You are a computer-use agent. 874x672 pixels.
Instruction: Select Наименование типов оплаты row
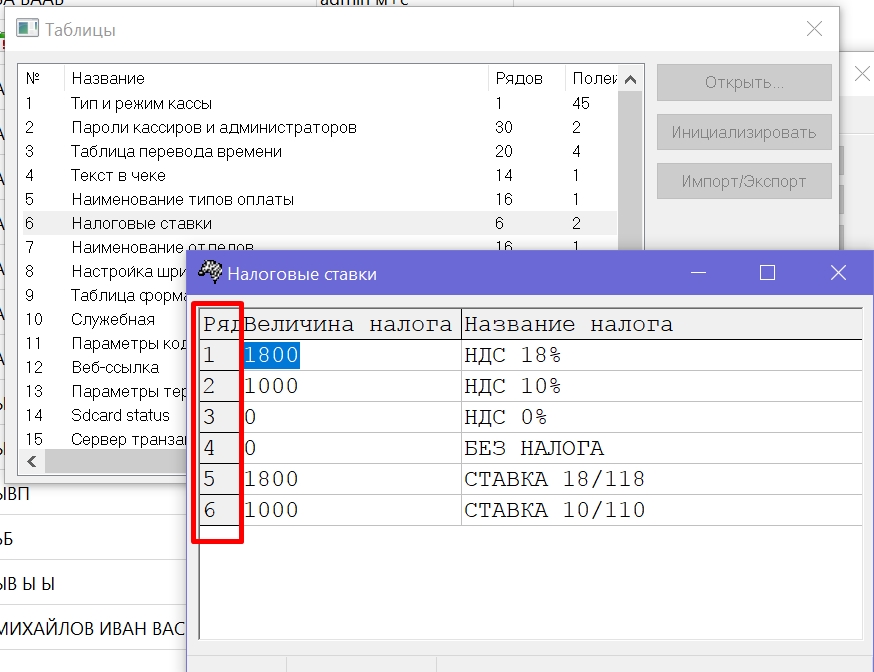click(x=319, y=199)
